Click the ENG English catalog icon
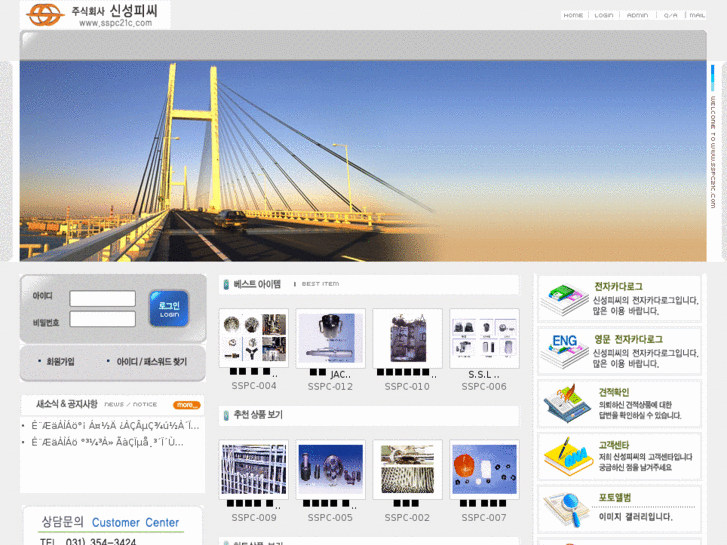727x545 pixels. coord(565,352)
